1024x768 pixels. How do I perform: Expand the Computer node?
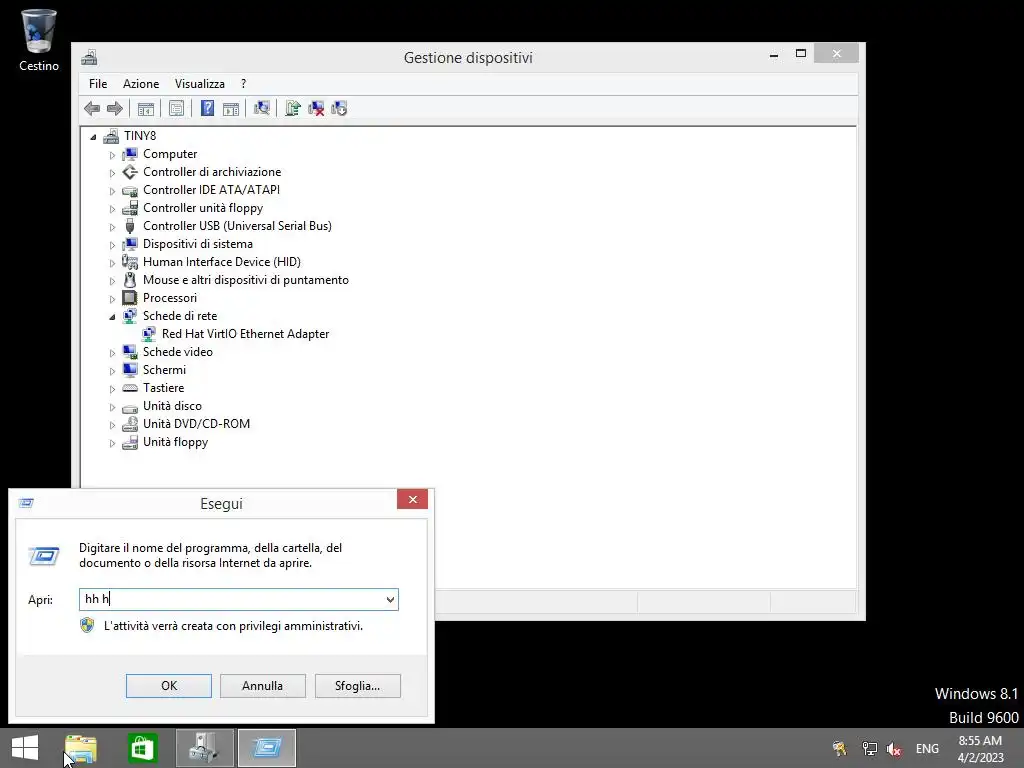point(112,155)
